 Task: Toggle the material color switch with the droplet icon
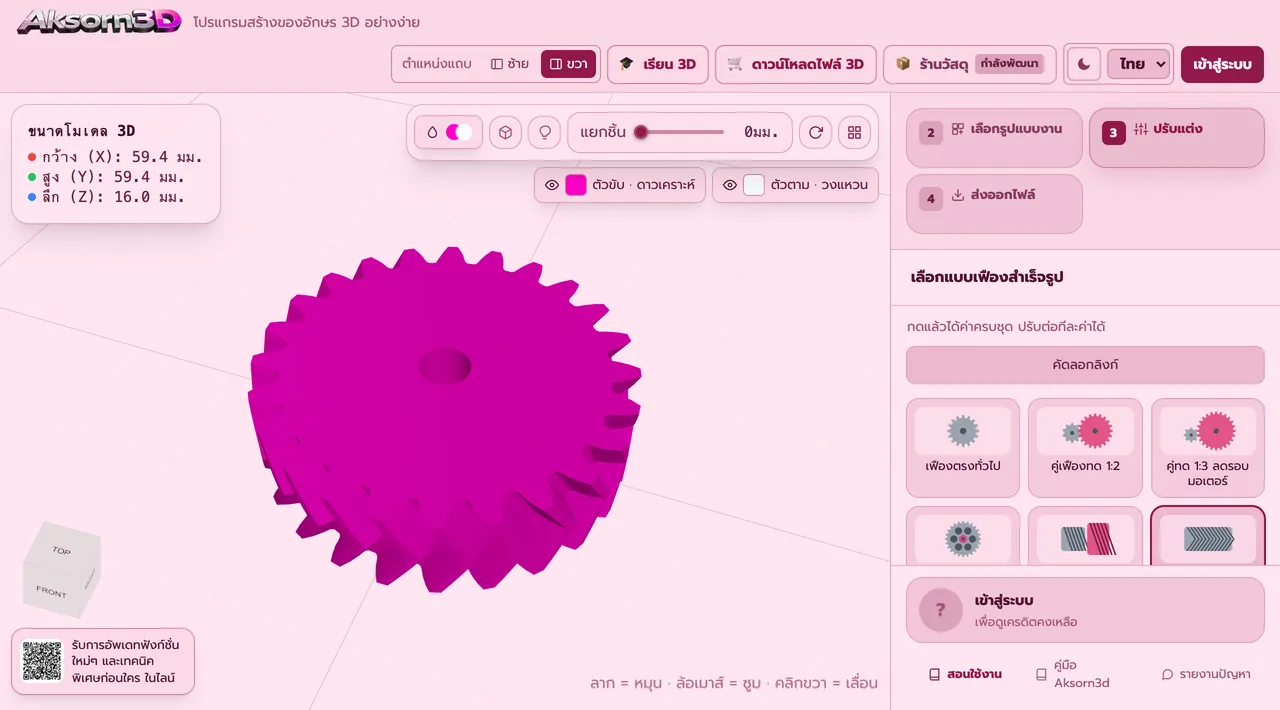point(449,132)
